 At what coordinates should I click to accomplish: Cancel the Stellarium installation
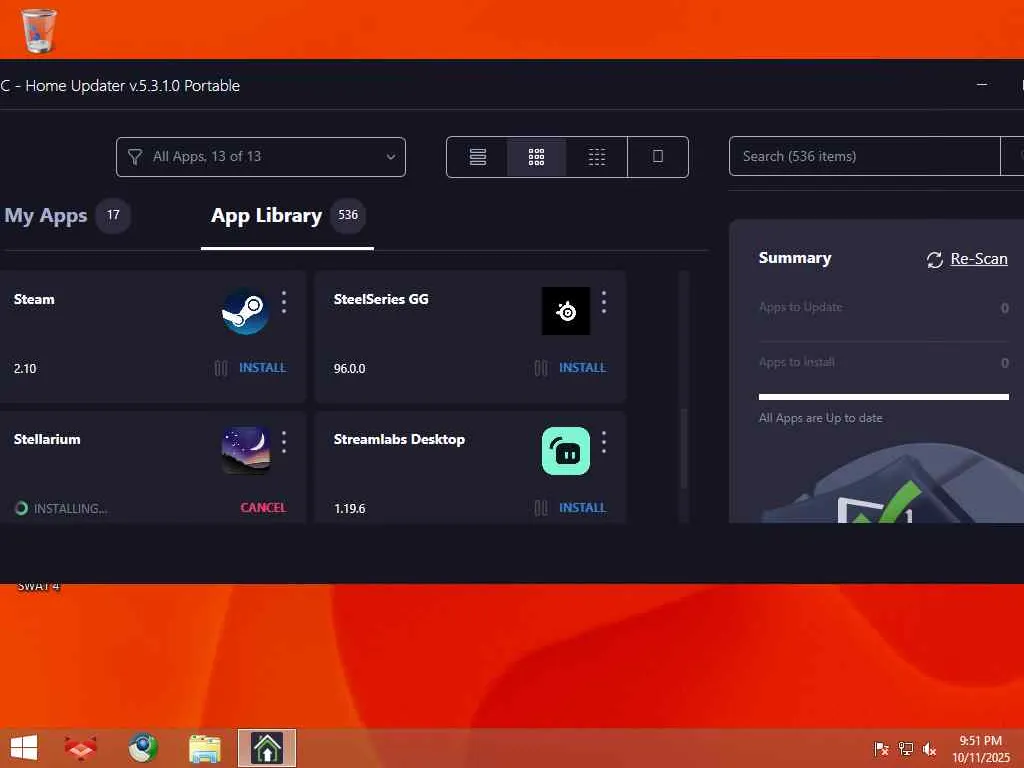pyautogui.click(x=263, y=507)
